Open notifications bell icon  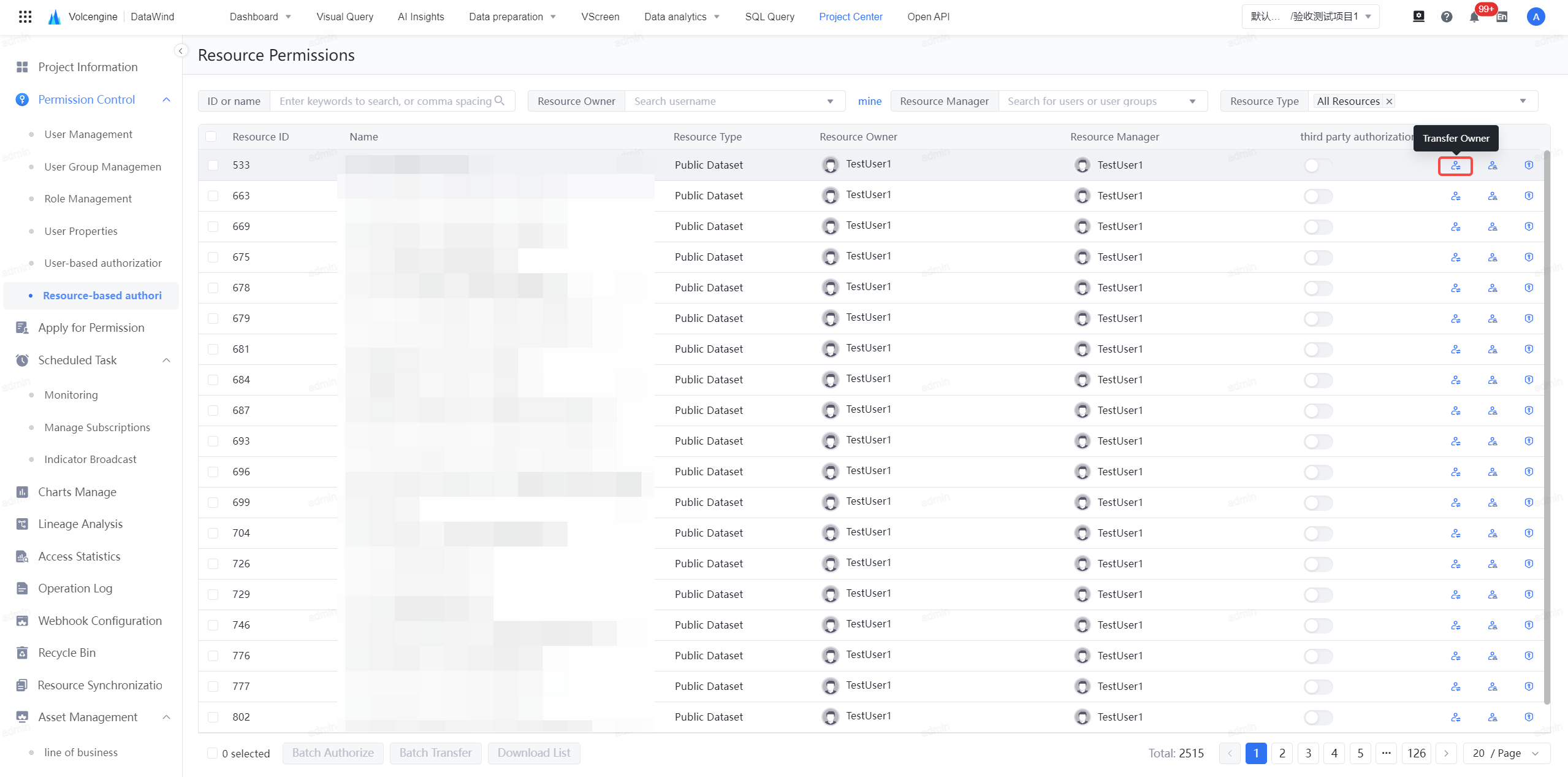point(1474,17)
